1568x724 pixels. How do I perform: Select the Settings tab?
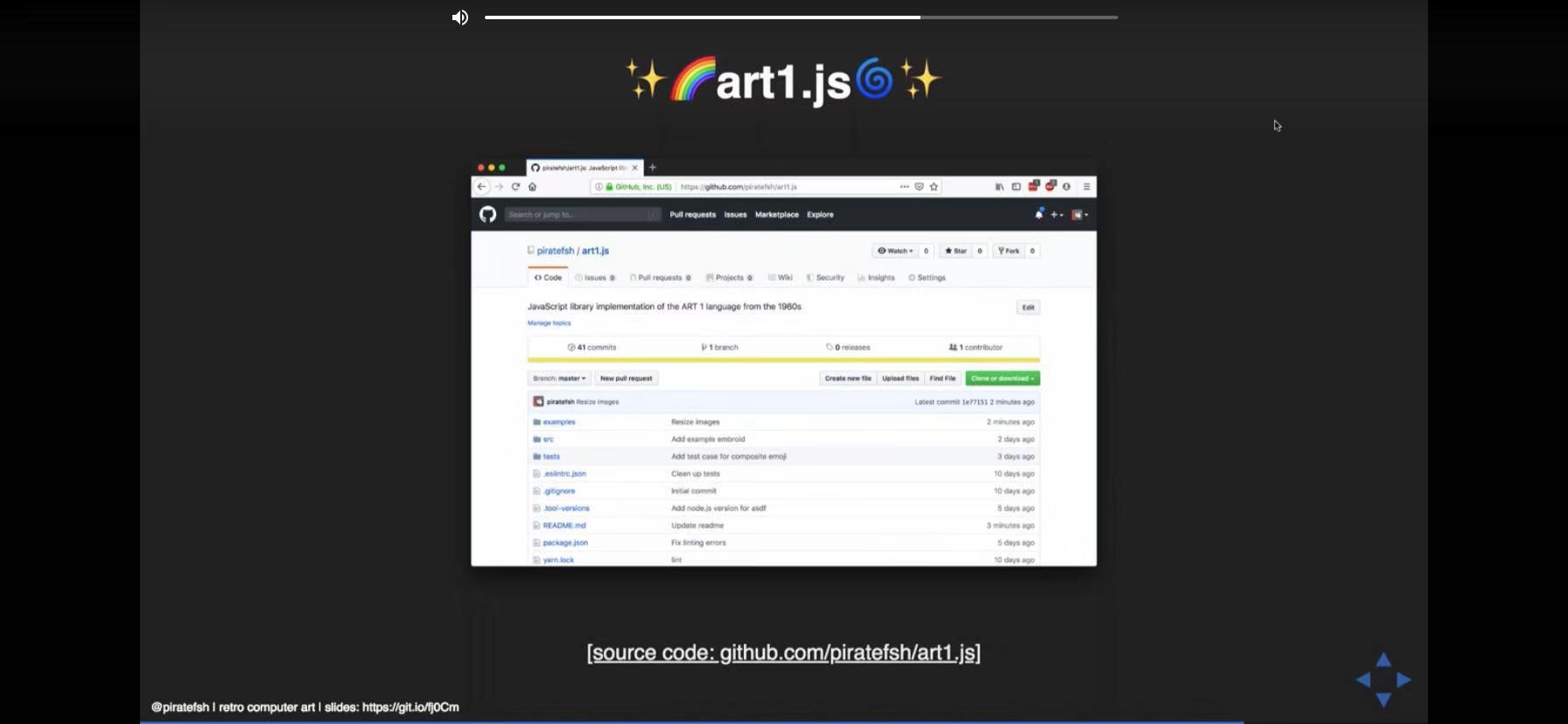pyautogui.click(x=927, y=277)
